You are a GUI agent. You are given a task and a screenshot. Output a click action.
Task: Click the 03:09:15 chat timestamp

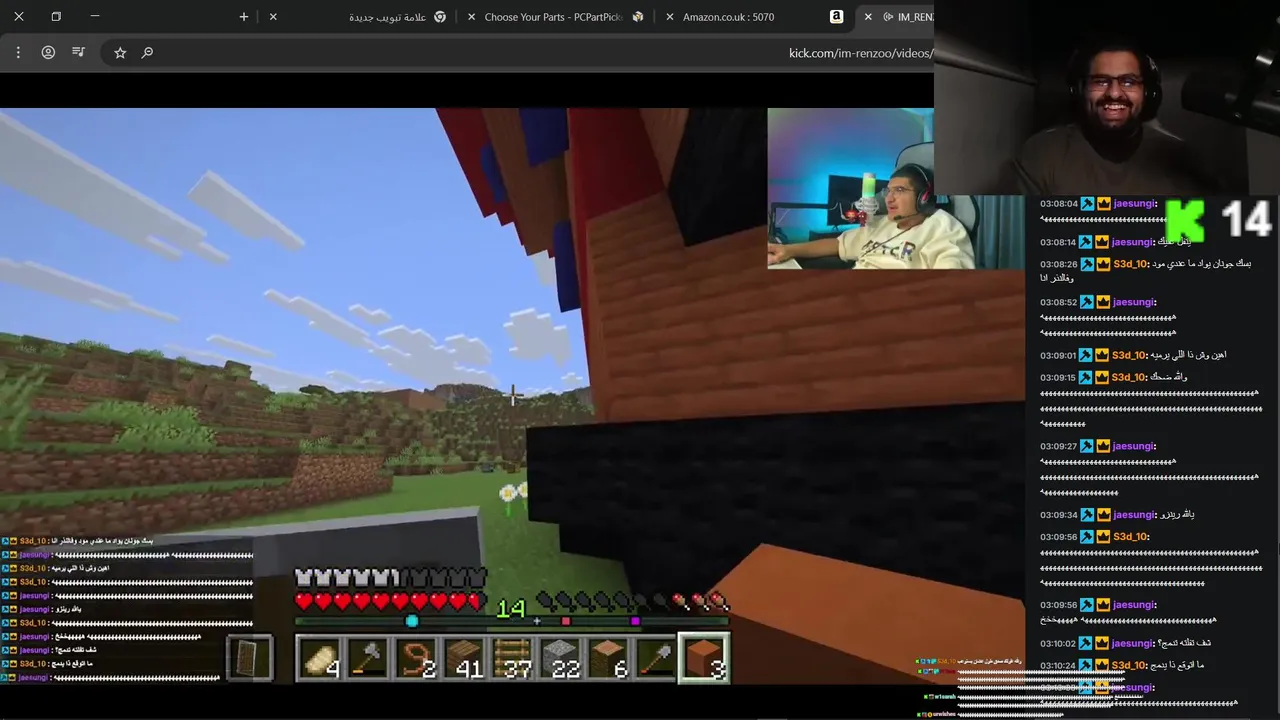(1058, 377)
